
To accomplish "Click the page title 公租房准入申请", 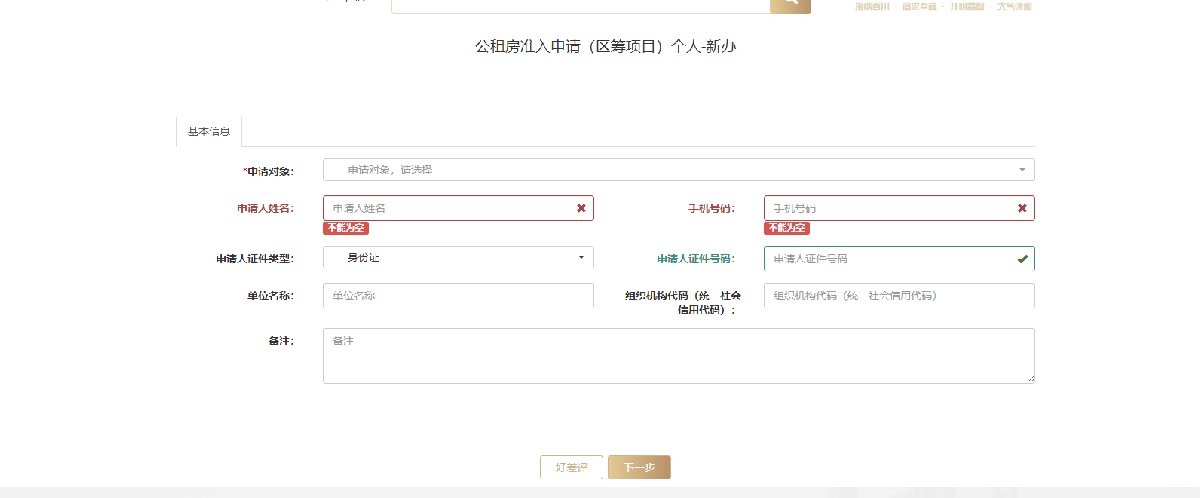I will (x=606, y=47).
